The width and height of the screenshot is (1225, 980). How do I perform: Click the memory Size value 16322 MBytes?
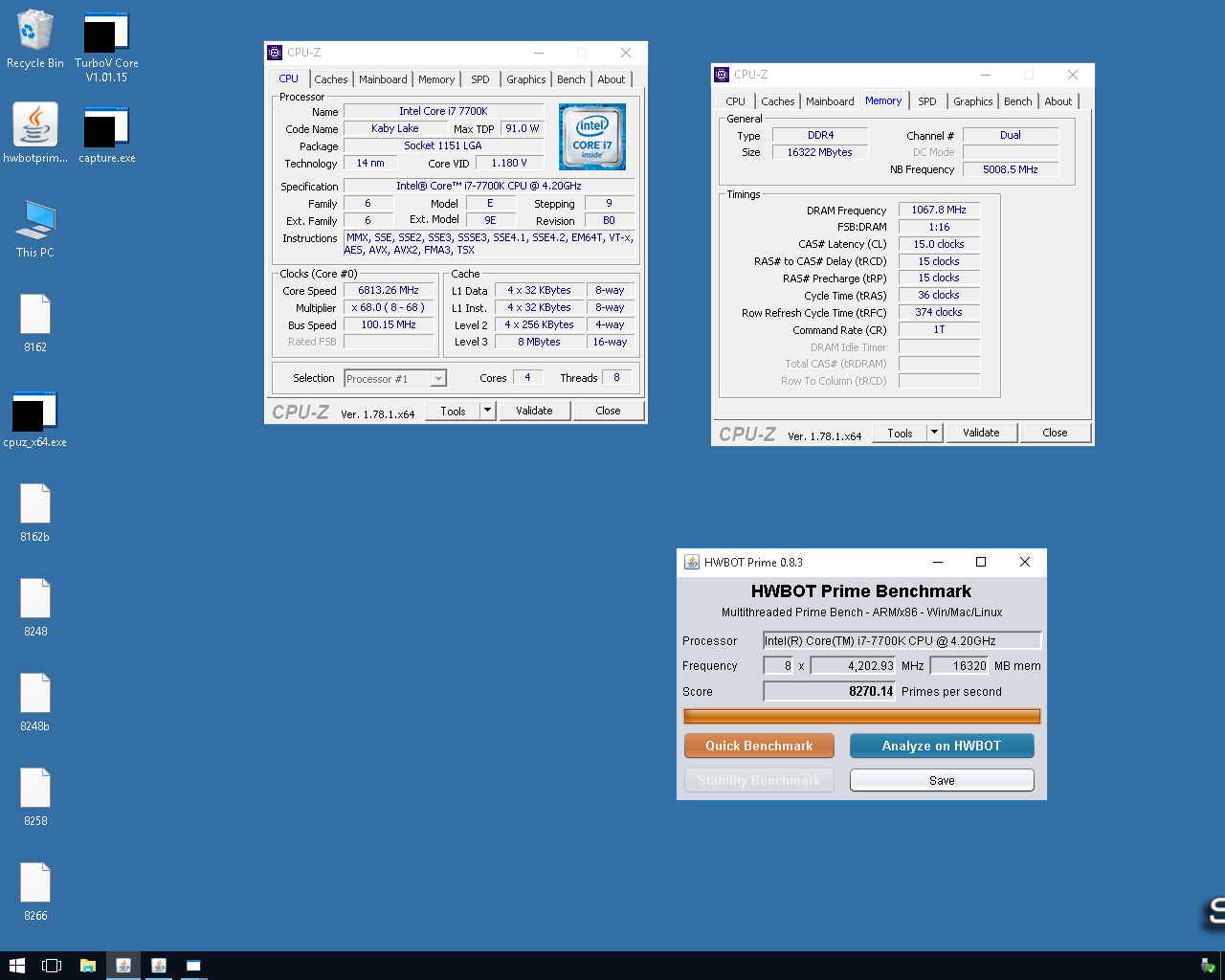click(820, 152)
